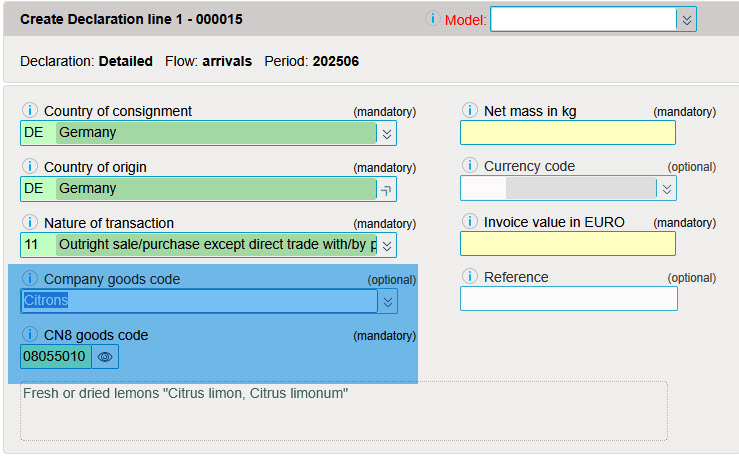
Task: Click info icon for Company goods code
Action: [30, 279]
